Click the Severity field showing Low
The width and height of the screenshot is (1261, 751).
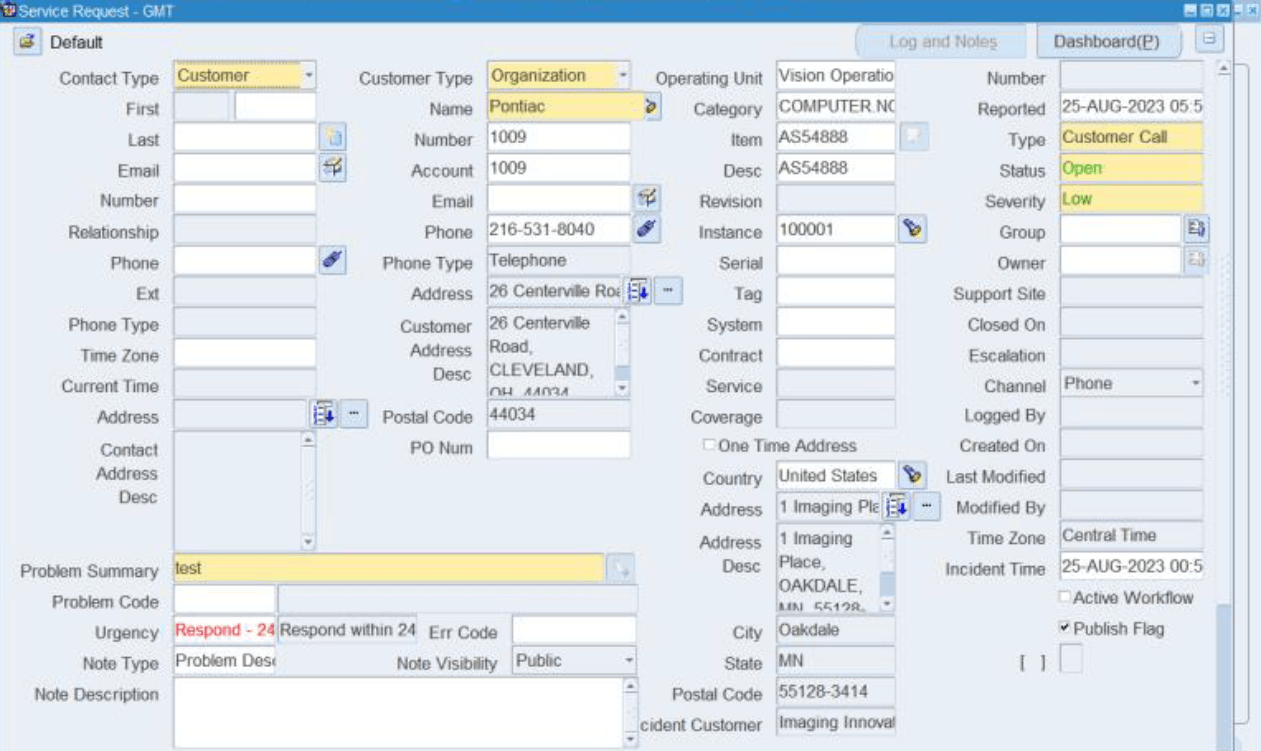[1132, 199]
